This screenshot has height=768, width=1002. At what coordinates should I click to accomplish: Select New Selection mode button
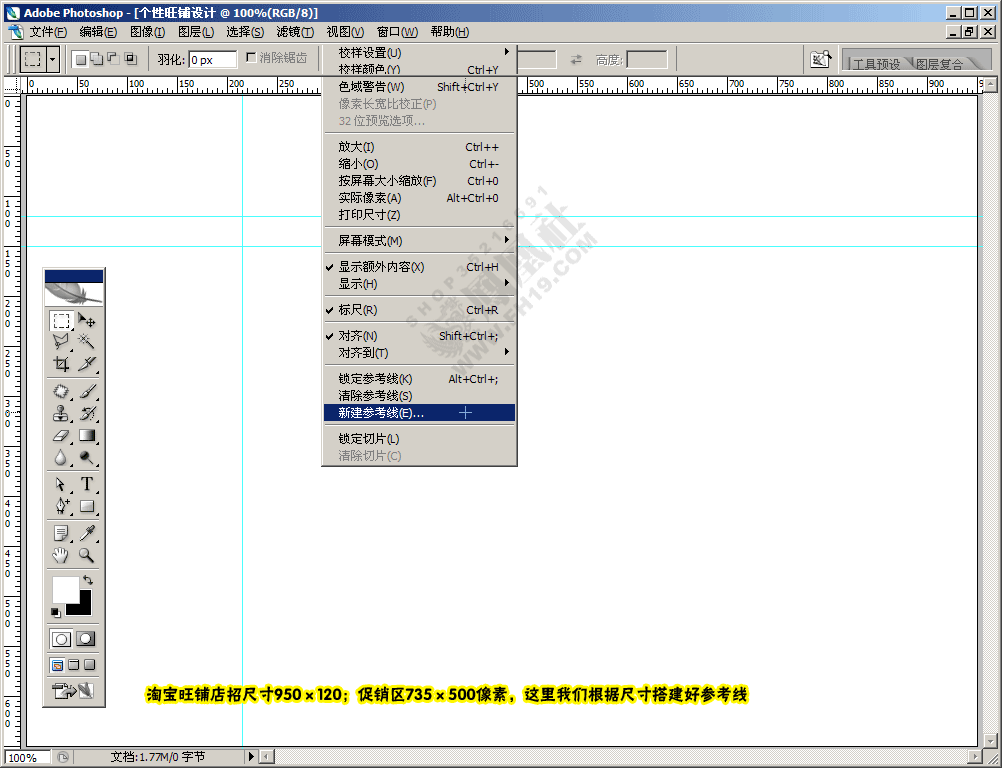(x=81, y=59)
